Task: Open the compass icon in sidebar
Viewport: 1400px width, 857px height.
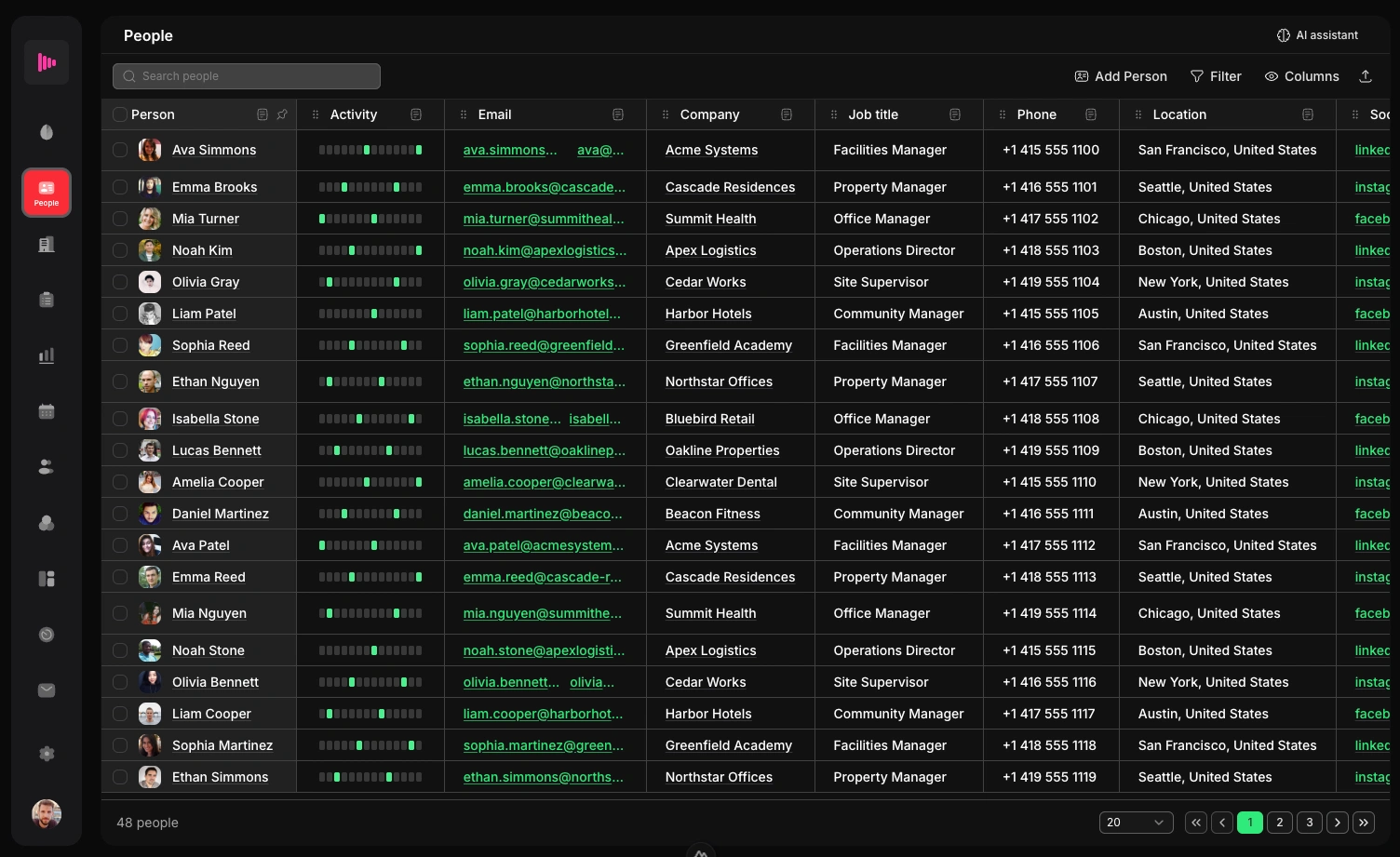Action: point(47,635)
